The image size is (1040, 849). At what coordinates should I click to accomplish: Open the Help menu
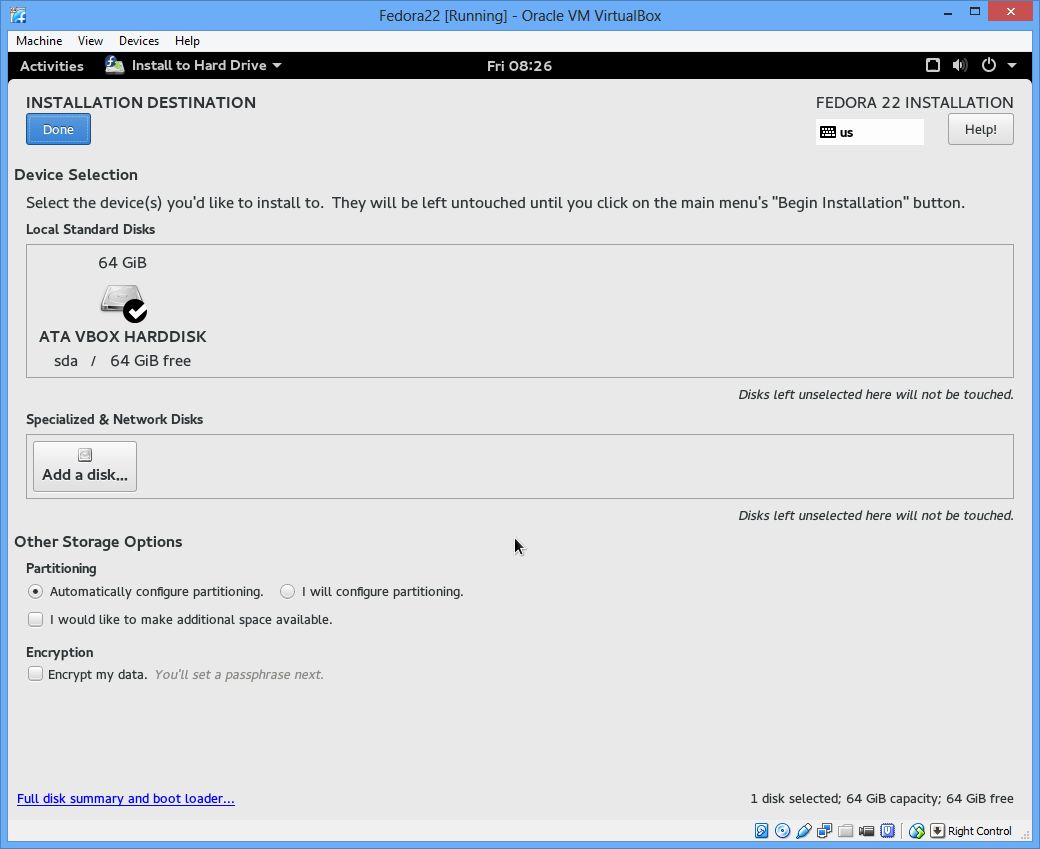[x=187, y=40]
